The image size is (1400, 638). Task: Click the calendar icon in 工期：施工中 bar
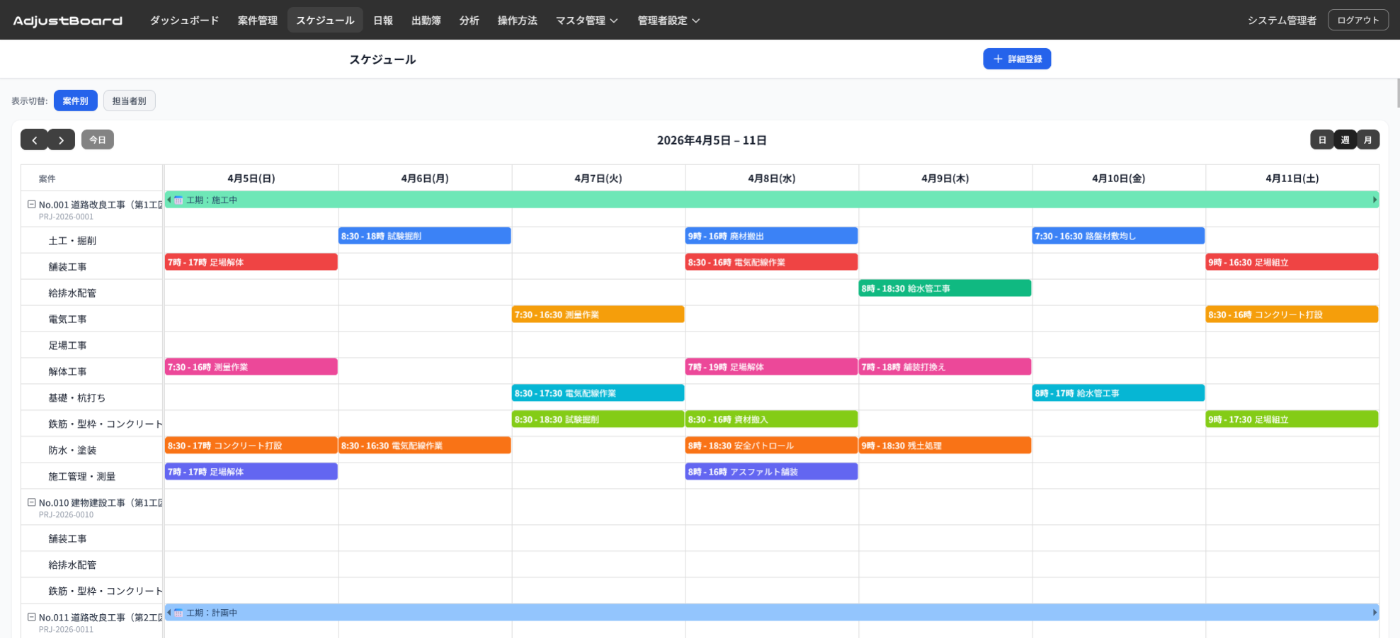tap(178, 200)
